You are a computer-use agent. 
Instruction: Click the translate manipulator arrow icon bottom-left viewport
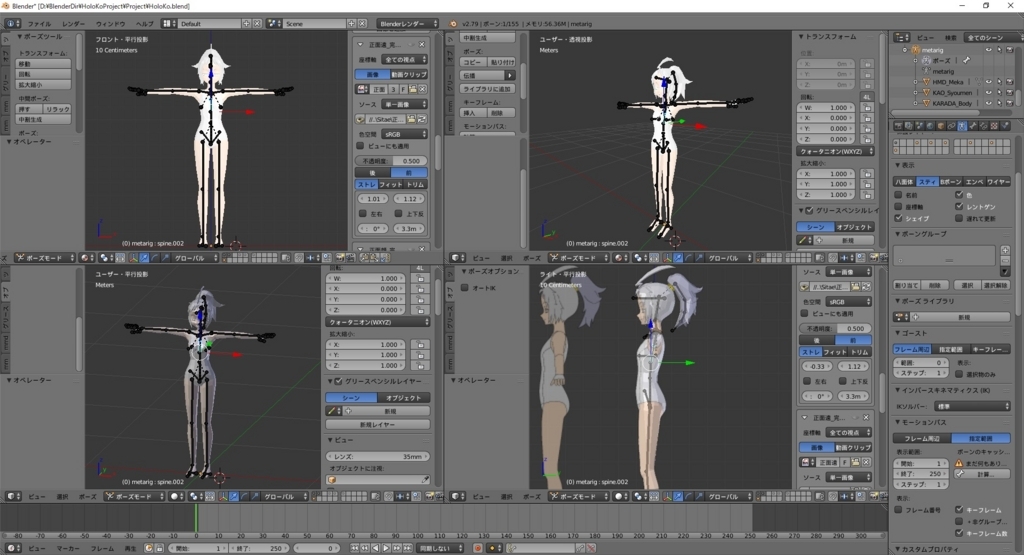[234, 496]
